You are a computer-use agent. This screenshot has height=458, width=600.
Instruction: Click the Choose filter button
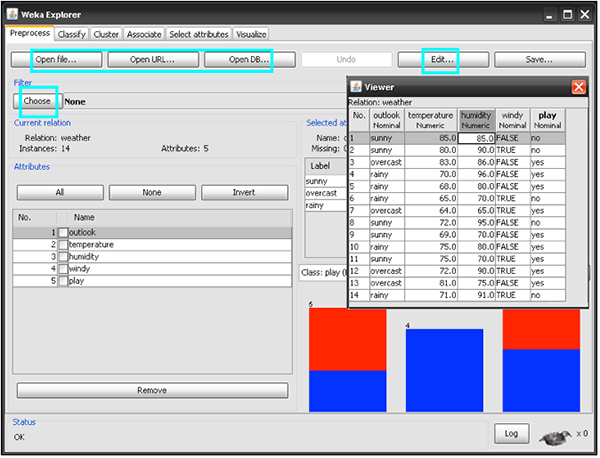click(37, 101)
